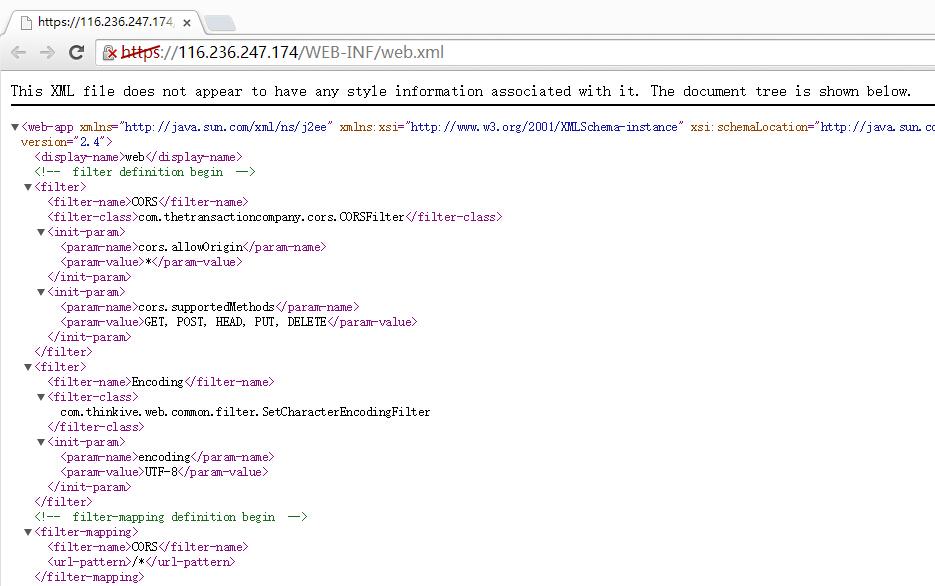Select the https://116.236.247.174 tab
The height and width of the screenshot is (586, 935).
[103, 22]
